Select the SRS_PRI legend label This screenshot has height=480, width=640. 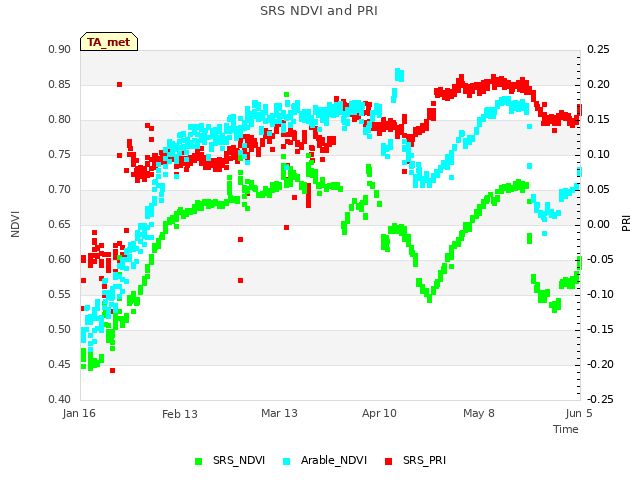(424, 460)
